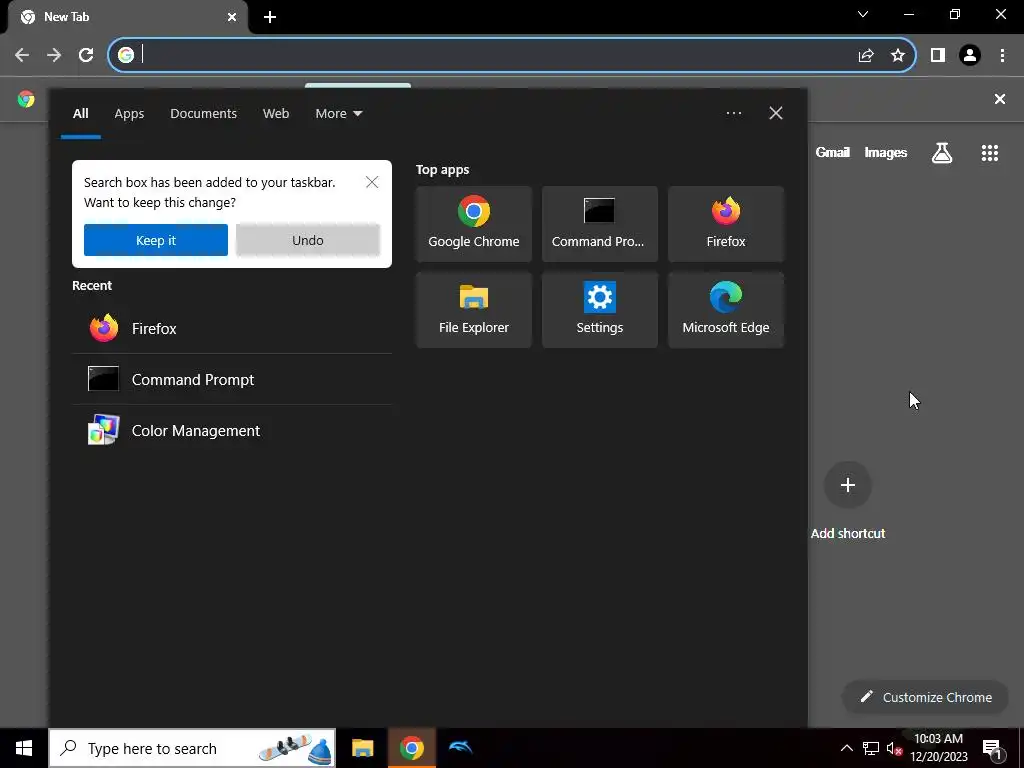Select the New Tab browser tab
This screenshot has height=768, width=1024.
(x=129, y=17)
